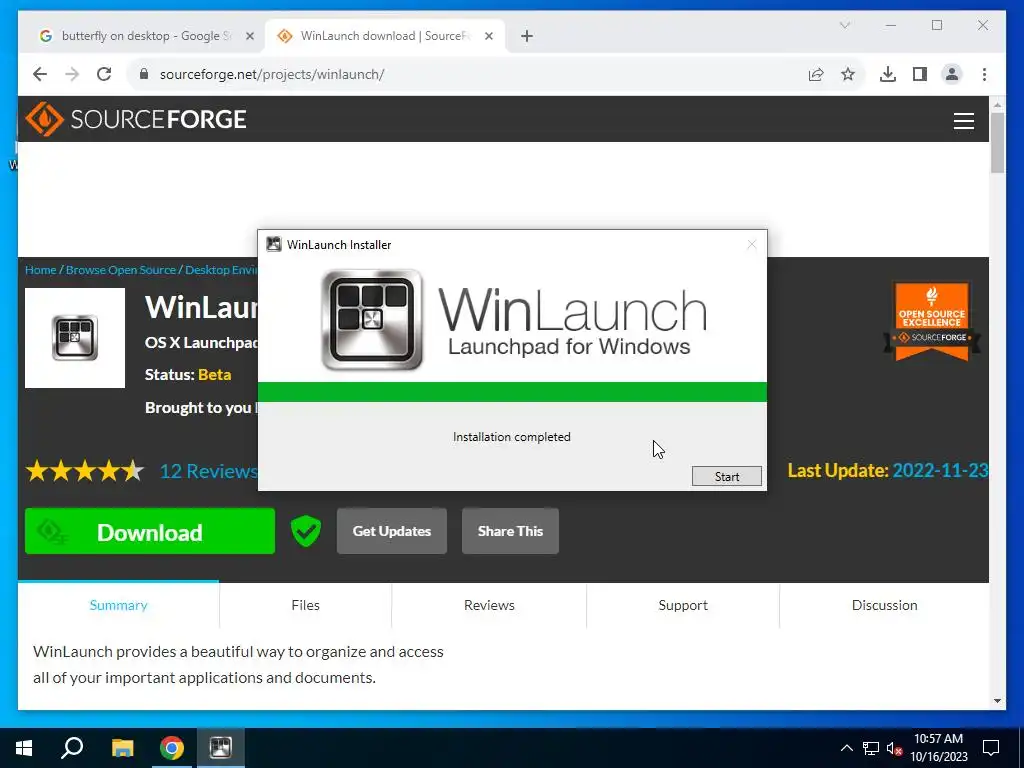Image resolution: width=1024 pixels, height=768 pixels.
Task: Click the site lock icon
Action: (x=144, y=74)
